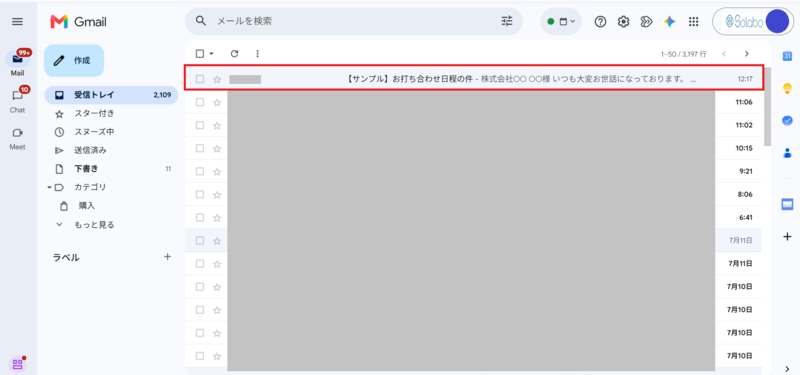Go to previous page of mail
The width and height of the screenshot is (800, 375).
tap(724, 54)
